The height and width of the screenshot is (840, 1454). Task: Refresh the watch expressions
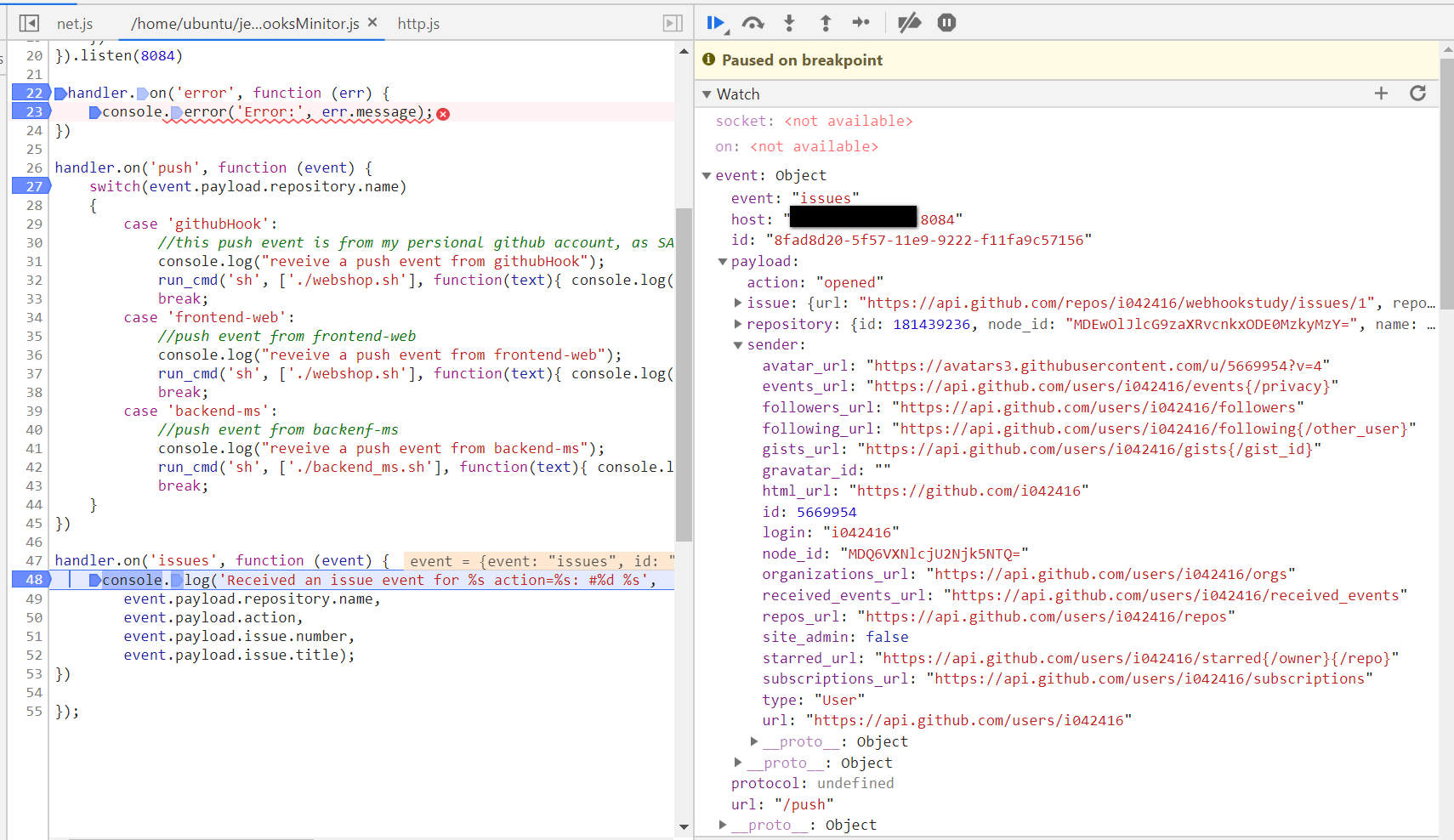tap(1417, 94)
